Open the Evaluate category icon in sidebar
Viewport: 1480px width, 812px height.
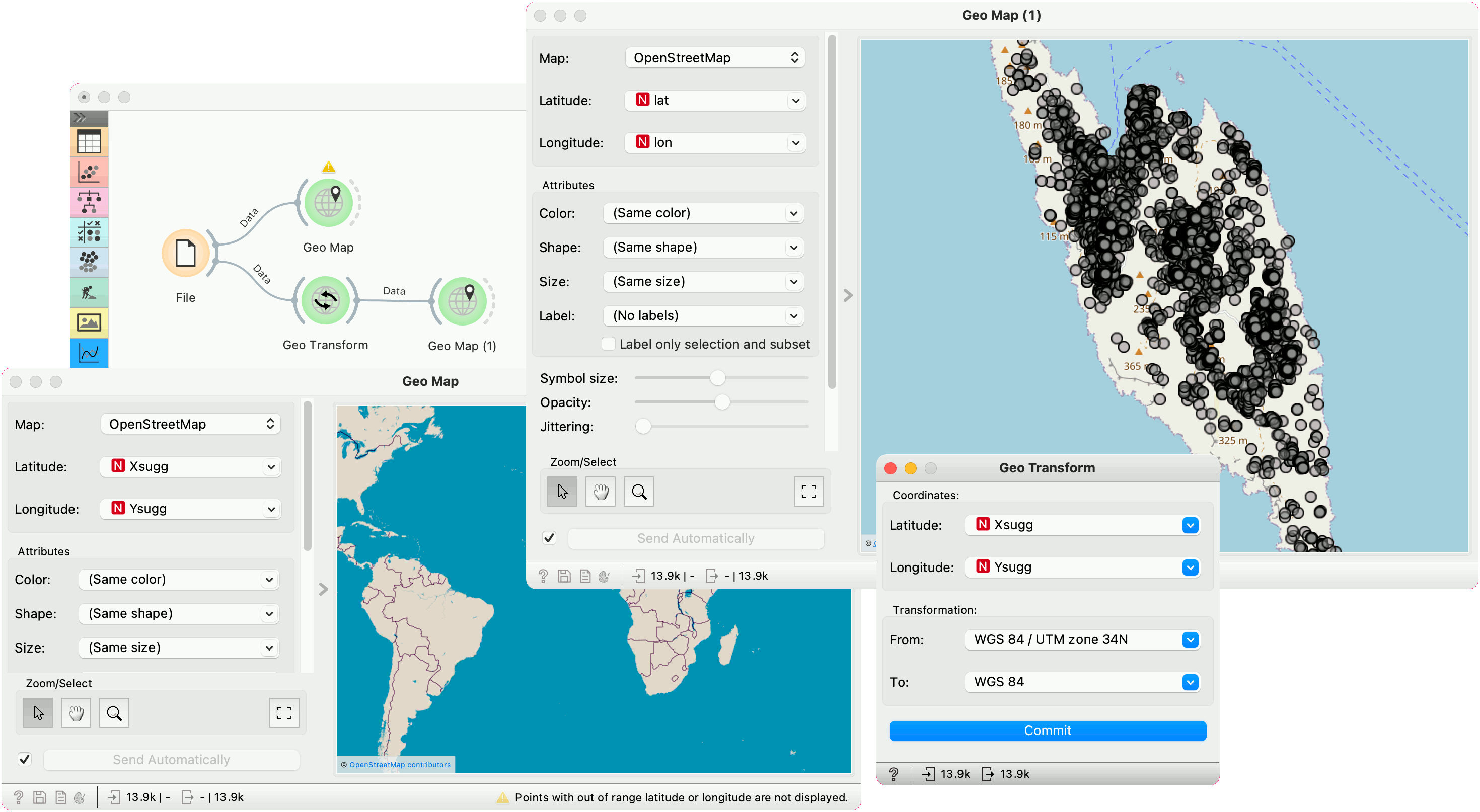pyautogui.click(x=89, y=232)
